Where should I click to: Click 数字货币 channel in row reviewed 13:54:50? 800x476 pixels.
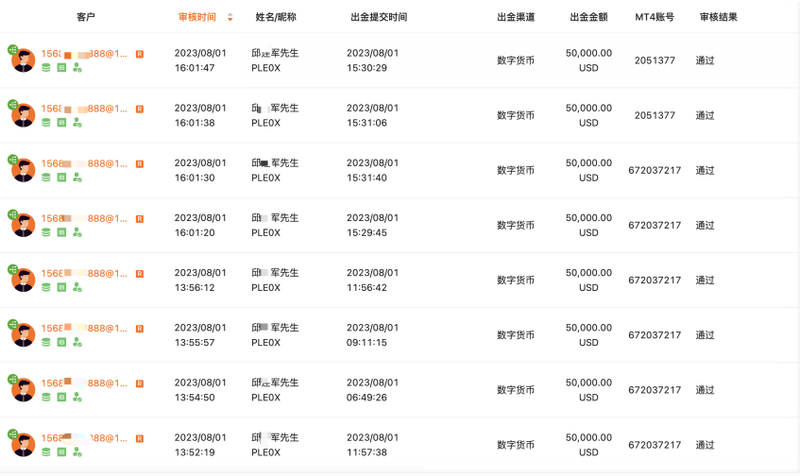point(516,390)
